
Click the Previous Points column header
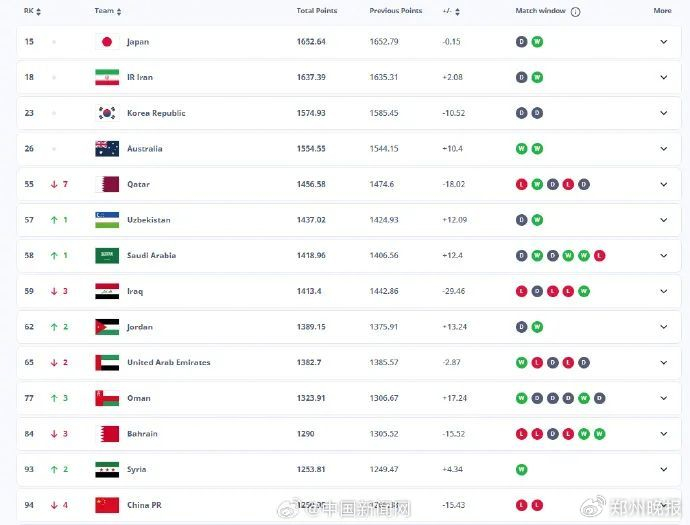(396, 11)
